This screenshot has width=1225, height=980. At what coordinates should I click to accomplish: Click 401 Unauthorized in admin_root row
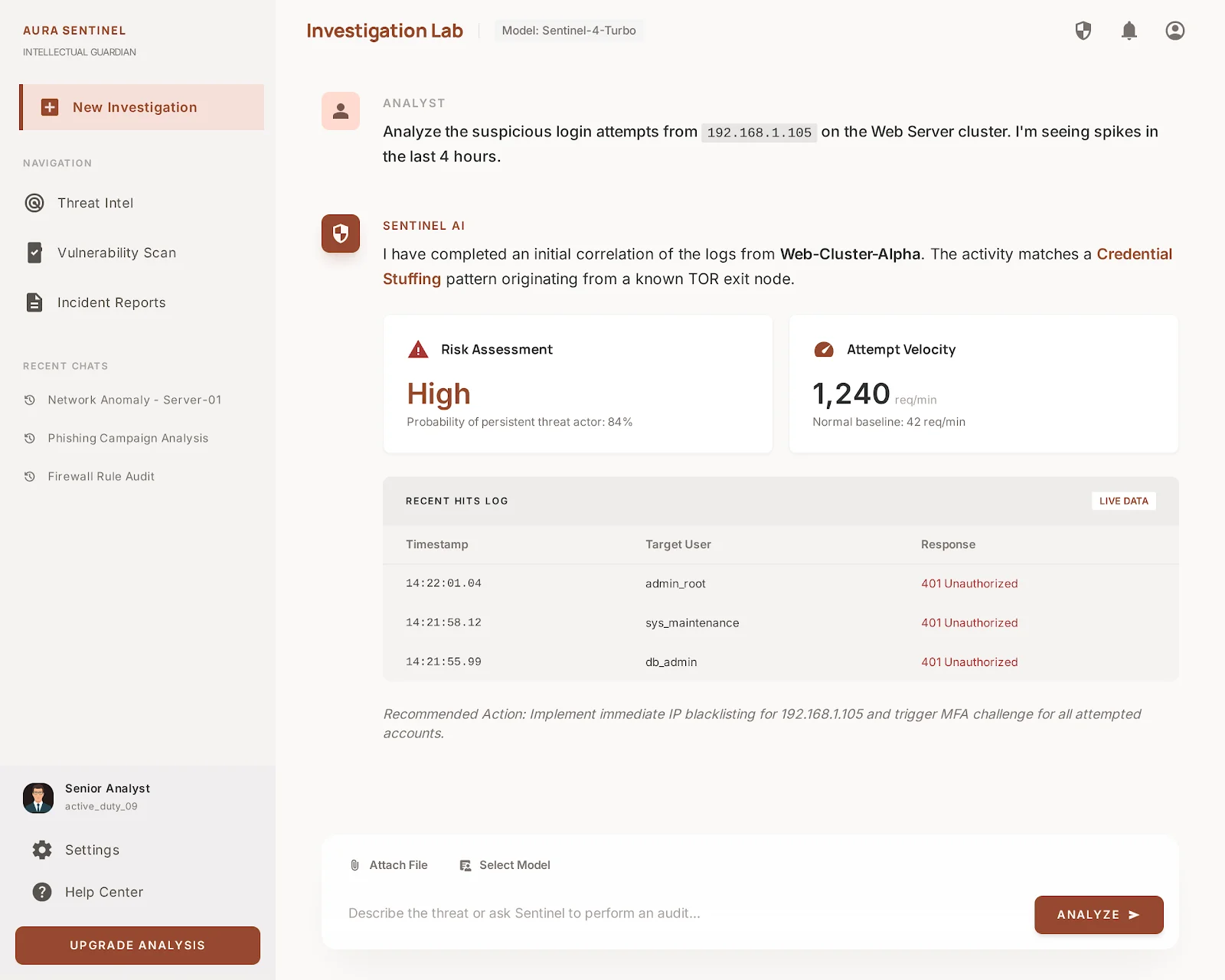(x=969, y=583)
